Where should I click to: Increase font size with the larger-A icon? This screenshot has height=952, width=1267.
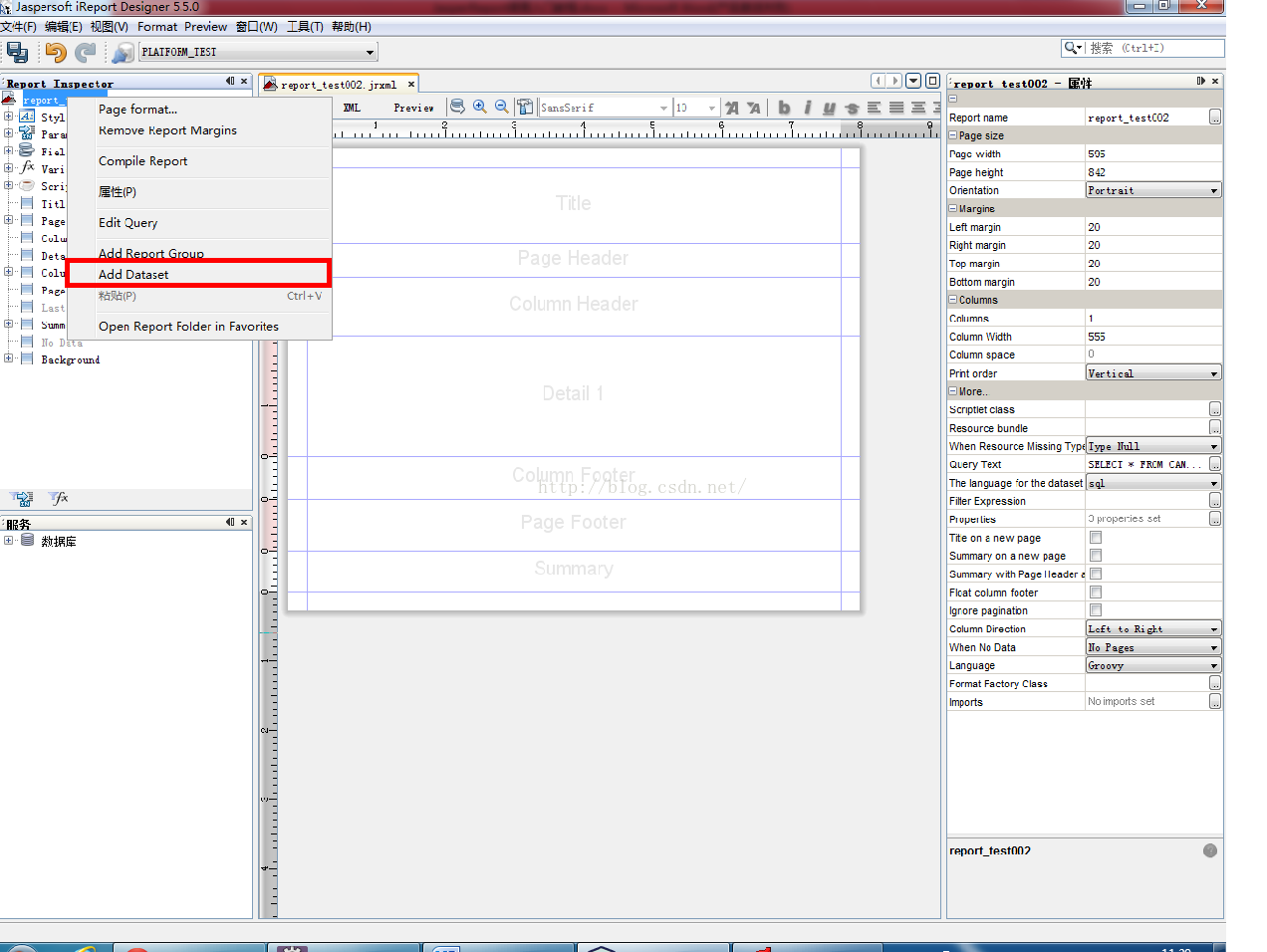732,108
